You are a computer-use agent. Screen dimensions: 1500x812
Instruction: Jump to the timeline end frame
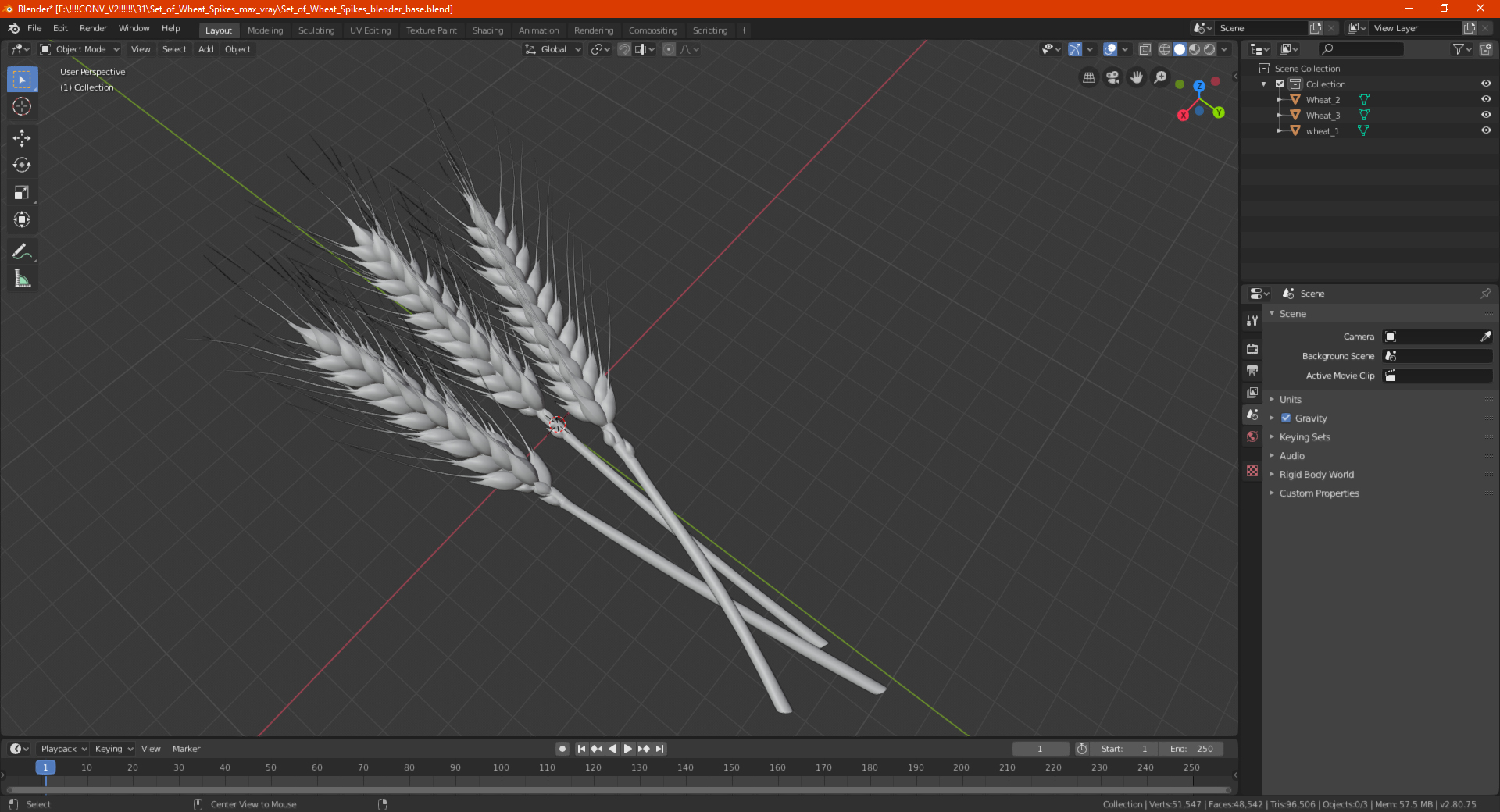pyautogui.click(x=659, y=749)
